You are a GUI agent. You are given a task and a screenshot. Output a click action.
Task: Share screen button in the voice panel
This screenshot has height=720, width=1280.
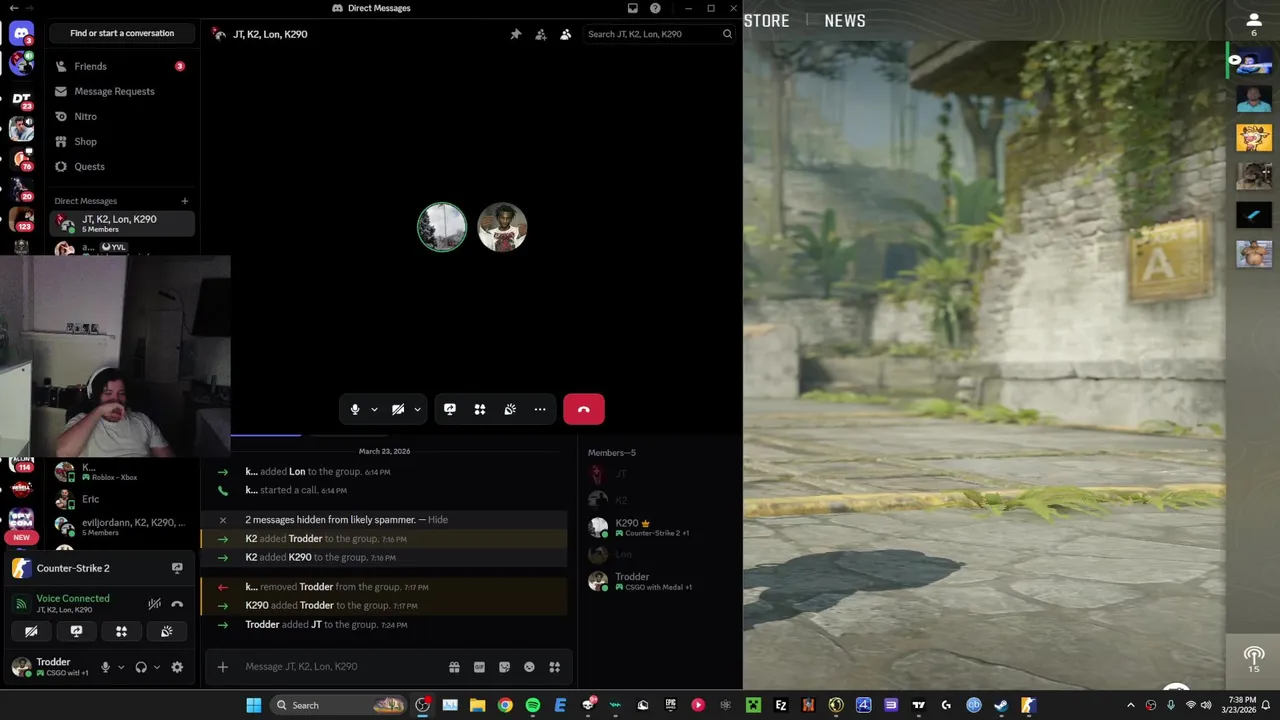[x=76, y=631]
